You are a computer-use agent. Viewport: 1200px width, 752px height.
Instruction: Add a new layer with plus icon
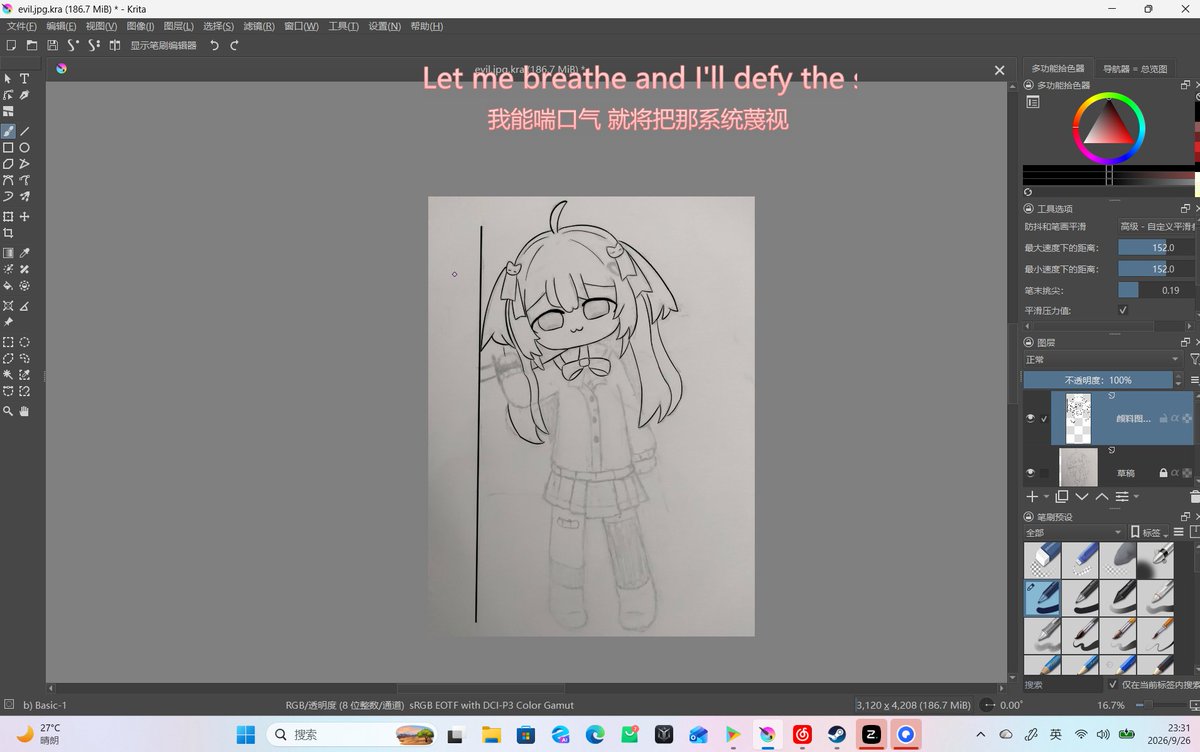pos(1032,496)
